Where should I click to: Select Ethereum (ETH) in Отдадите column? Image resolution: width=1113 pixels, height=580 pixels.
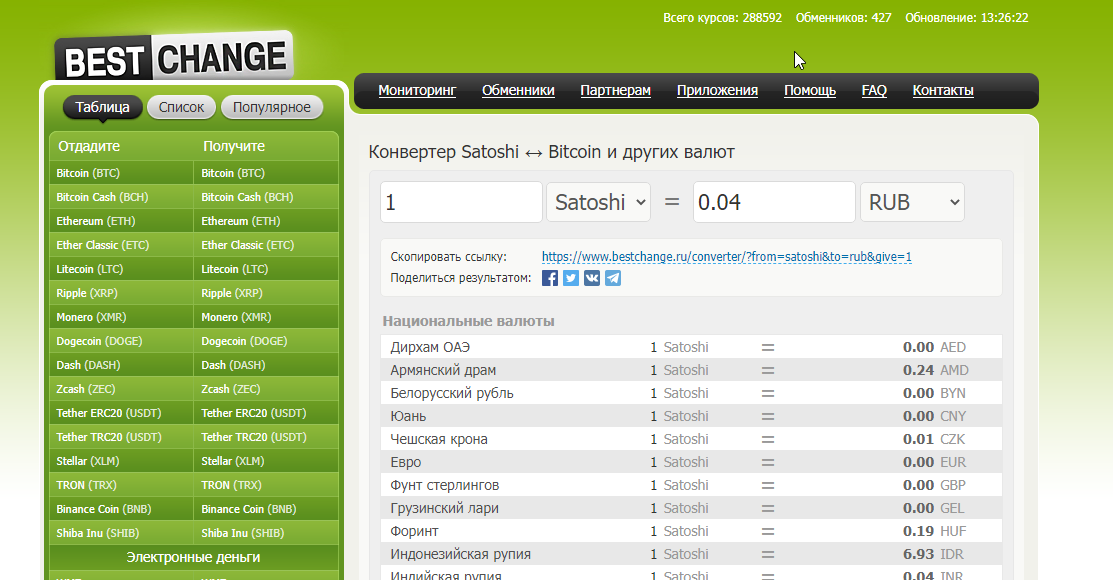click(x=121, y=221)
